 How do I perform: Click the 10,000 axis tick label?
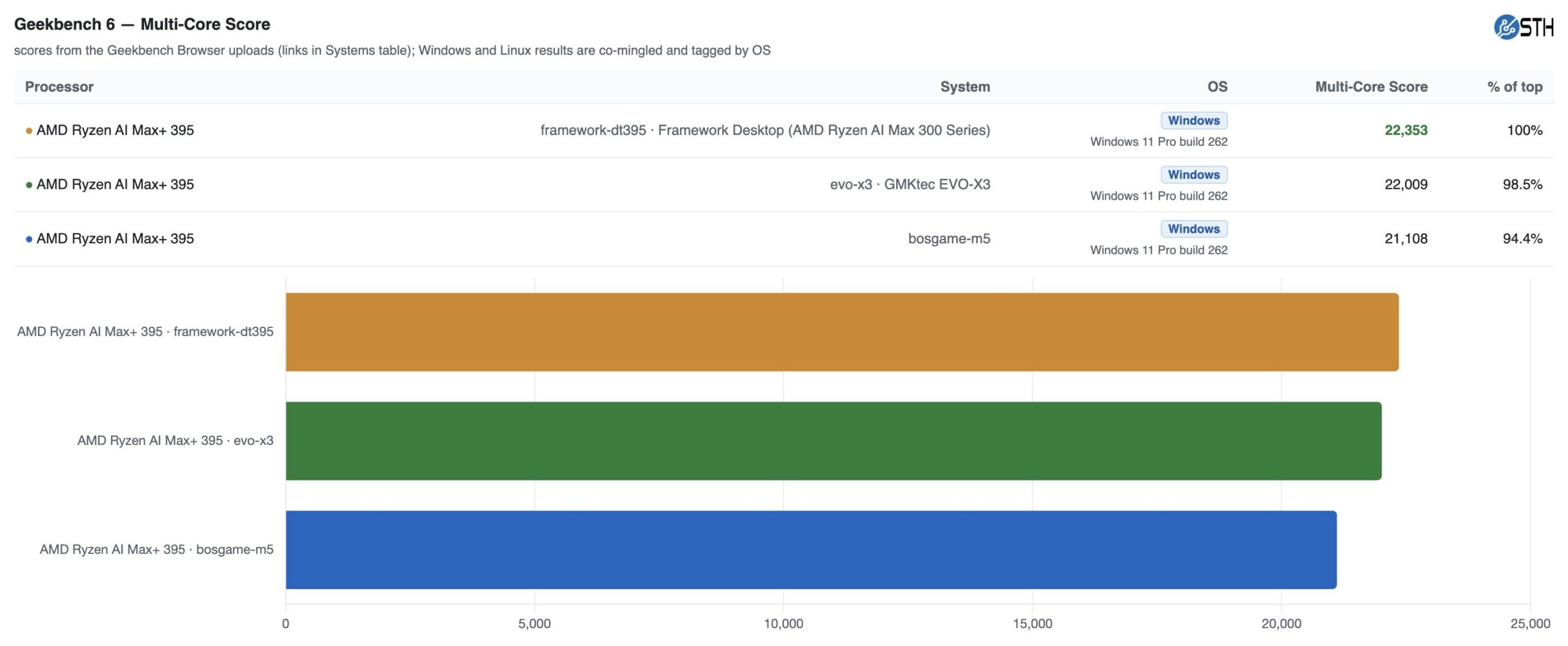pyautogui.click(x=783, y=624)
